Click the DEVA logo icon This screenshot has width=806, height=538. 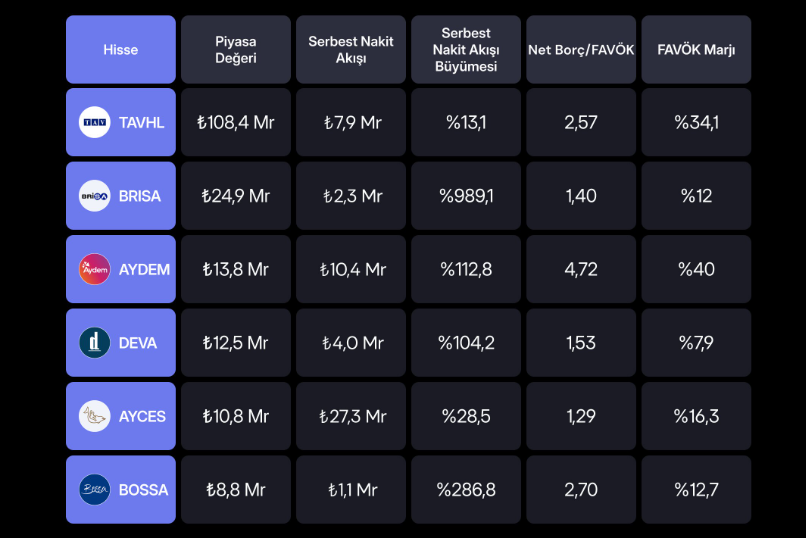pos(95,343)
